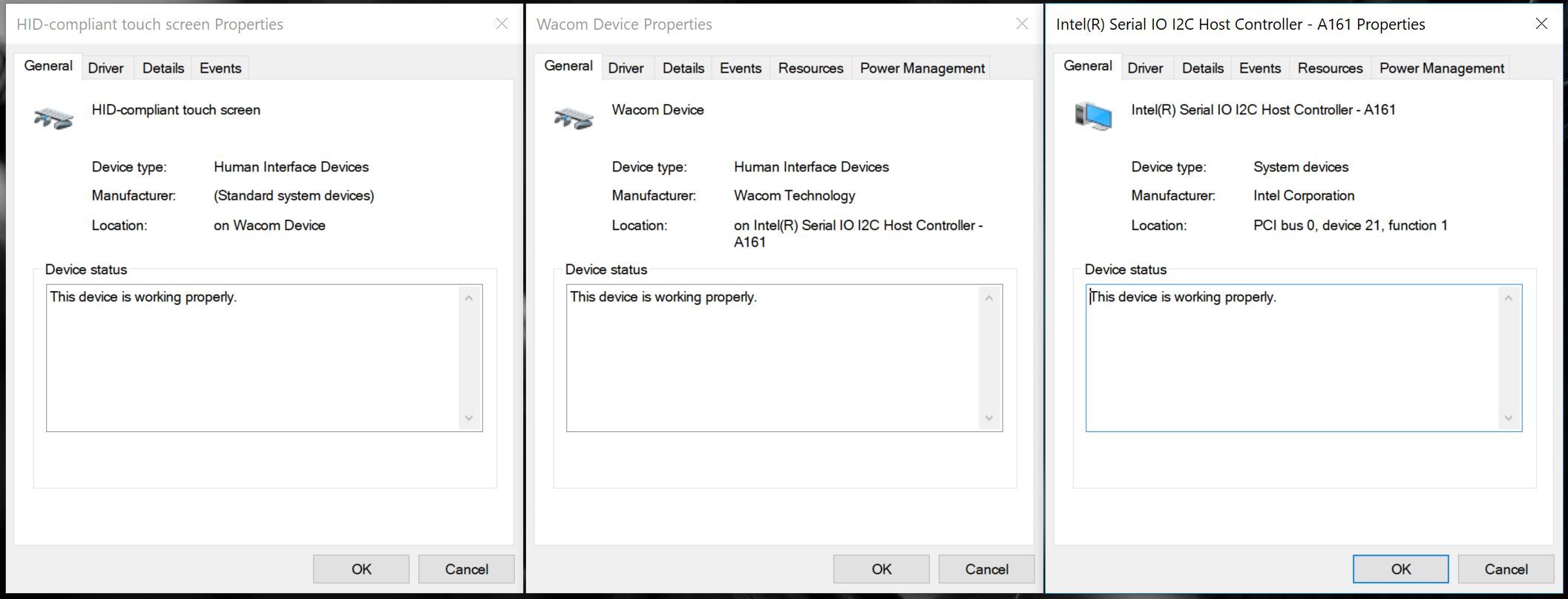The image size is (1568, 599).
Task: Open Details tab in HID touch screen window
Action: click(163, 68)
